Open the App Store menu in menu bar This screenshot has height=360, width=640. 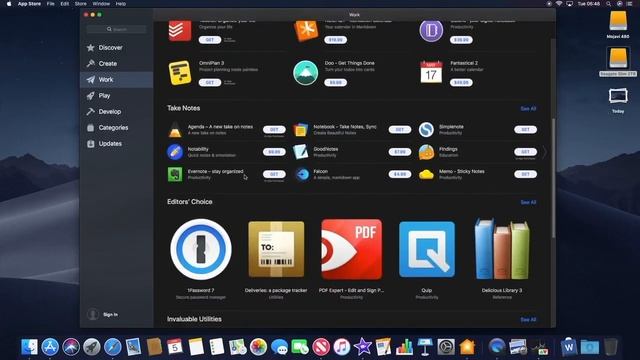pyautogui.click(x=29, y=4)
